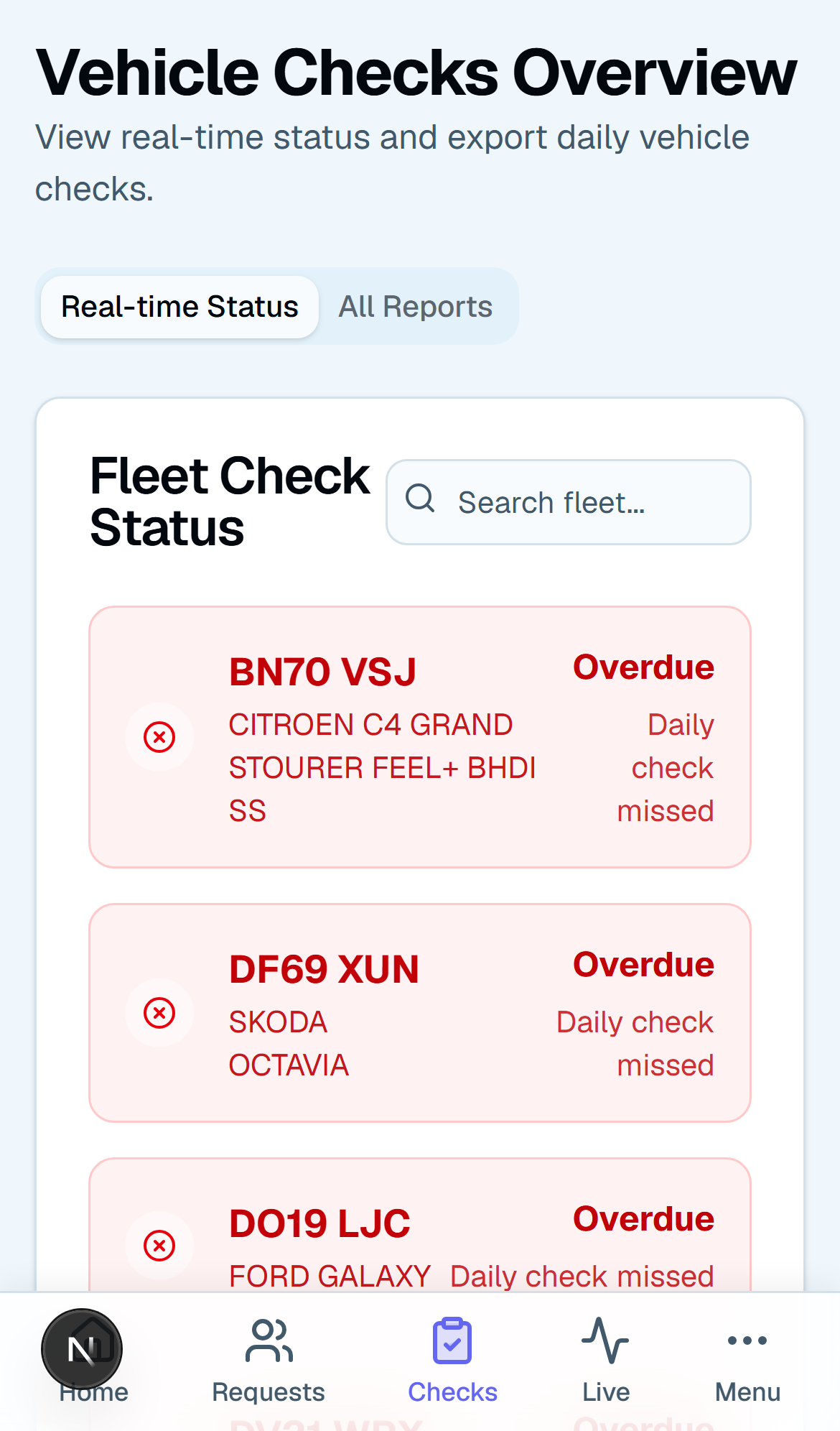Click the Overdue status on BN70 VSJ
This screenshot has height=1431, width=840.
[643, 667]
